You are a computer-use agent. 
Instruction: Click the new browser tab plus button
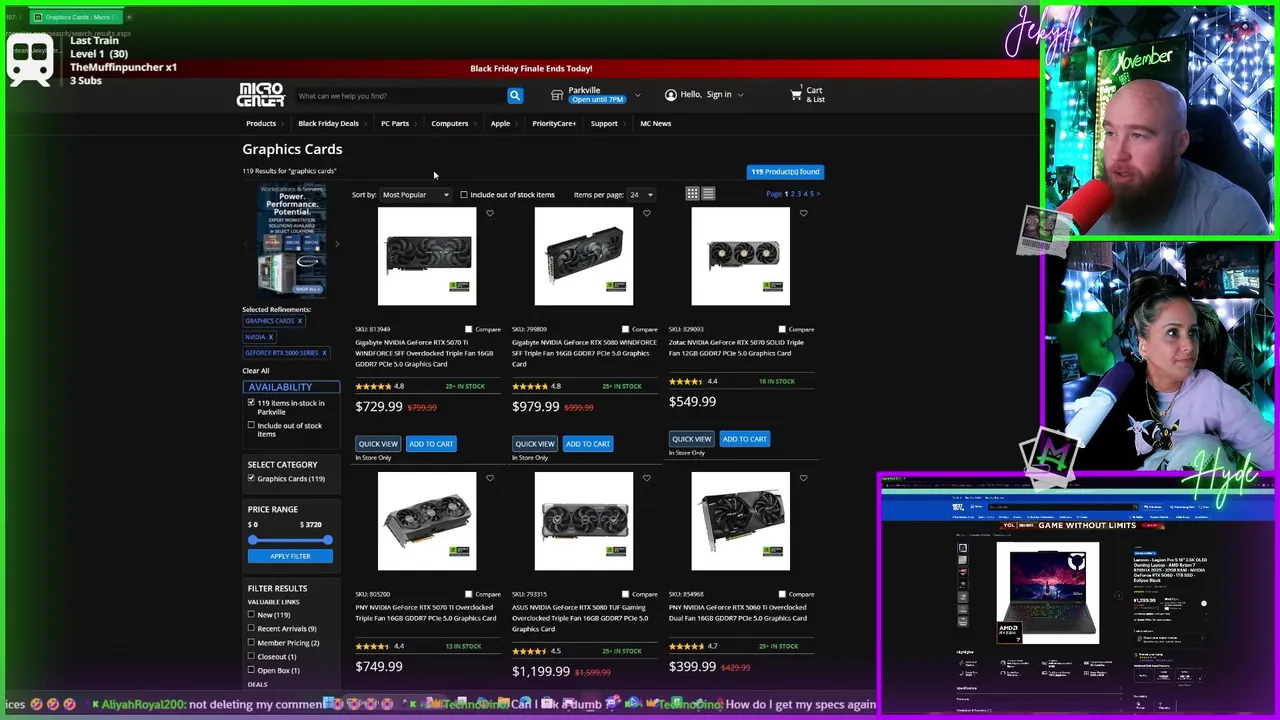coord(129,17)
